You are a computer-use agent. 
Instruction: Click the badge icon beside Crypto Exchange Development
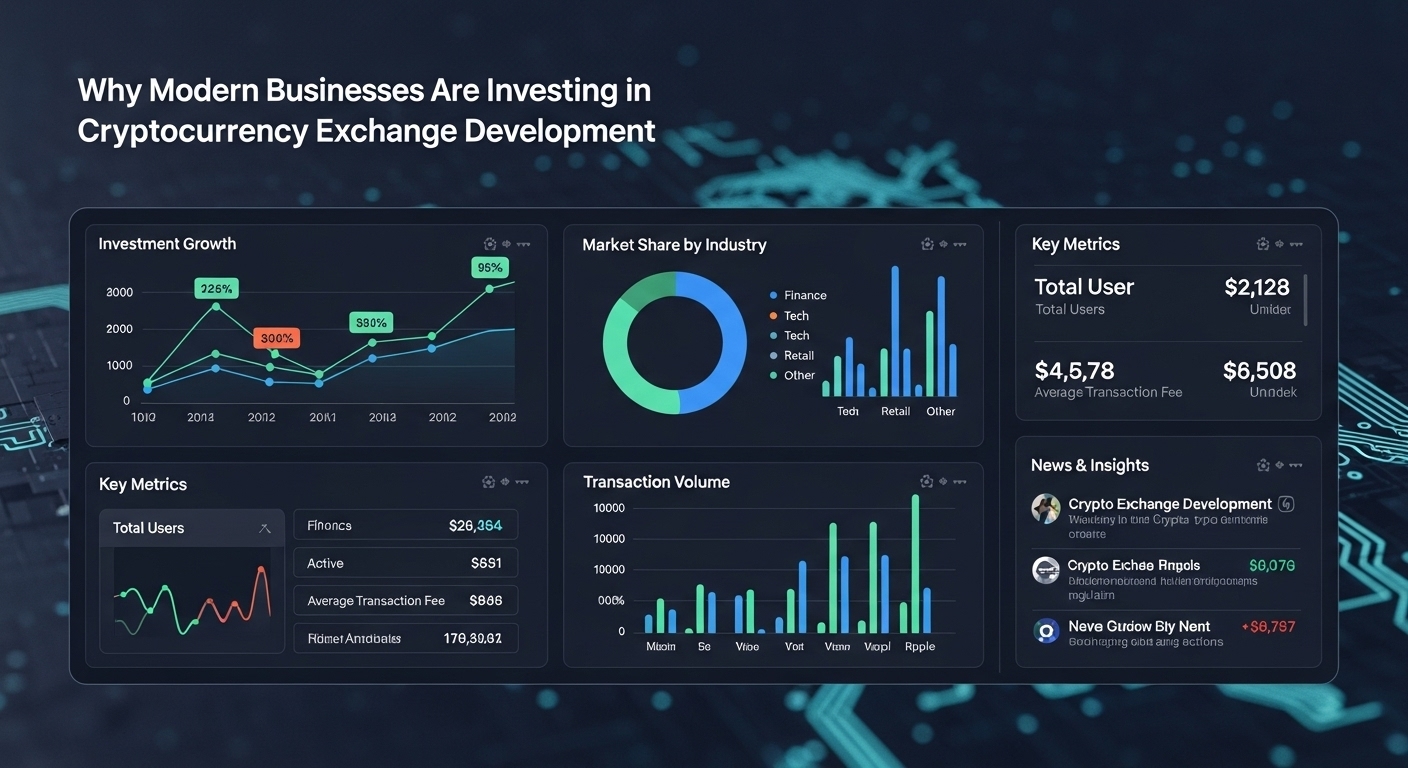(x=1287, y=504)
